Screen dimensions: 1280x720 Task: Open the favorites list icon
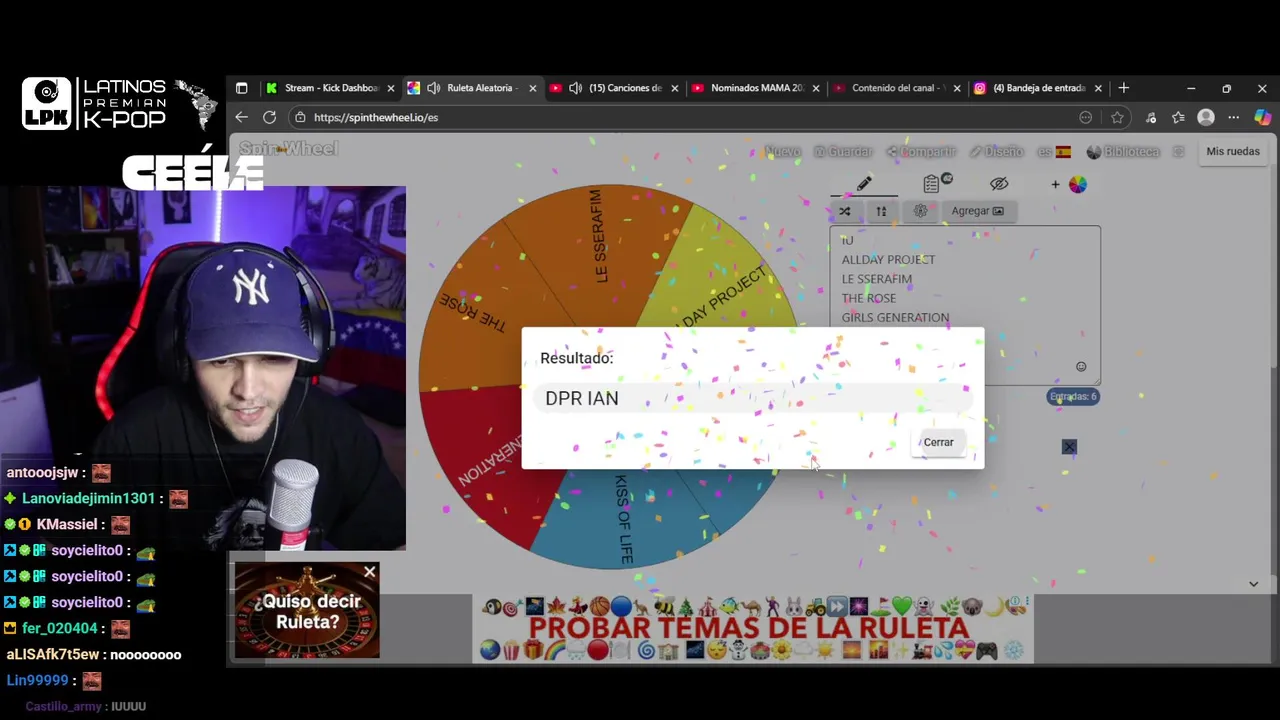[1178, 117]
